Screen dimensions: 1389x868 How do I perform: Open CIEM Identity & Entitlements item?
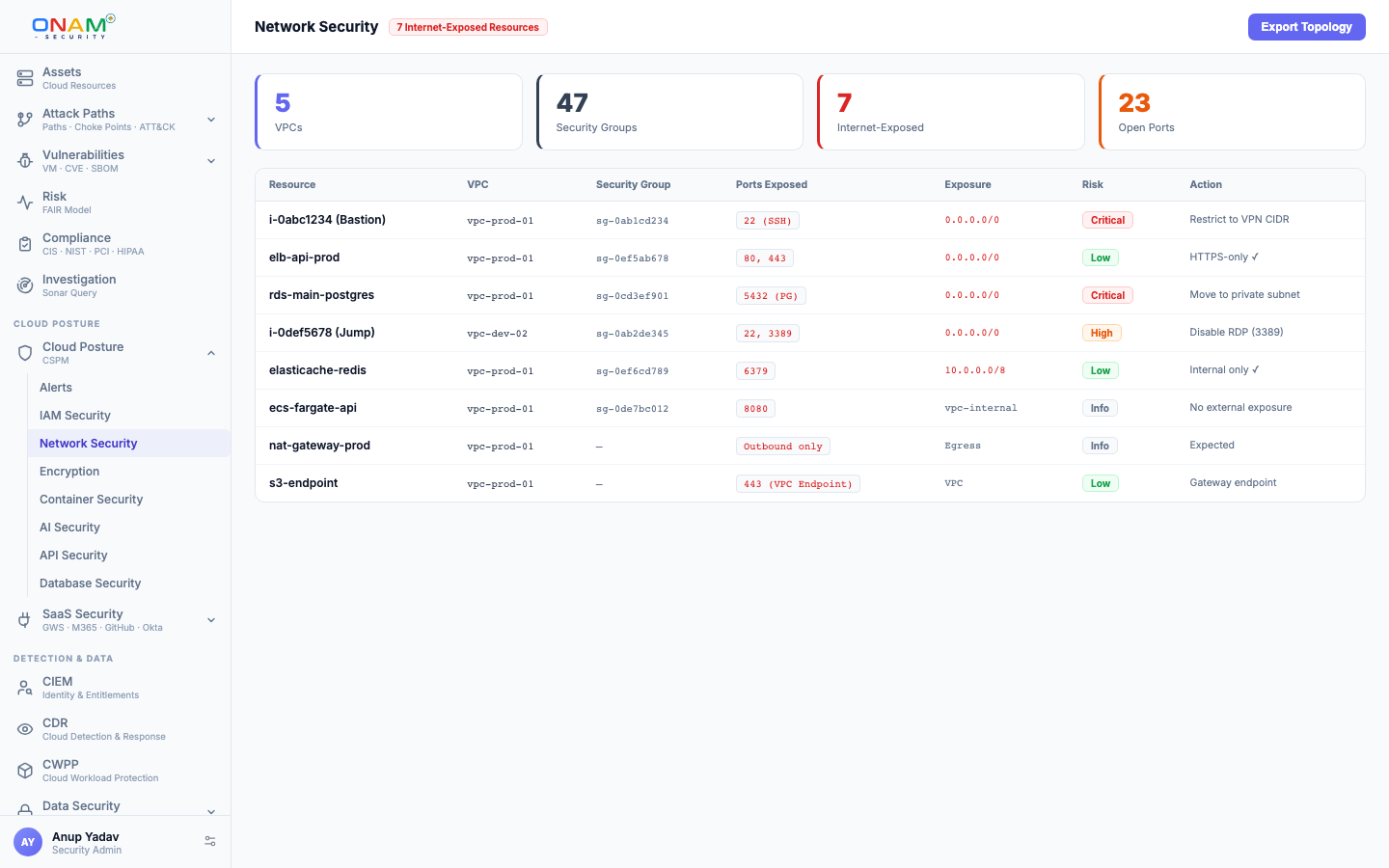coord(116,688)
